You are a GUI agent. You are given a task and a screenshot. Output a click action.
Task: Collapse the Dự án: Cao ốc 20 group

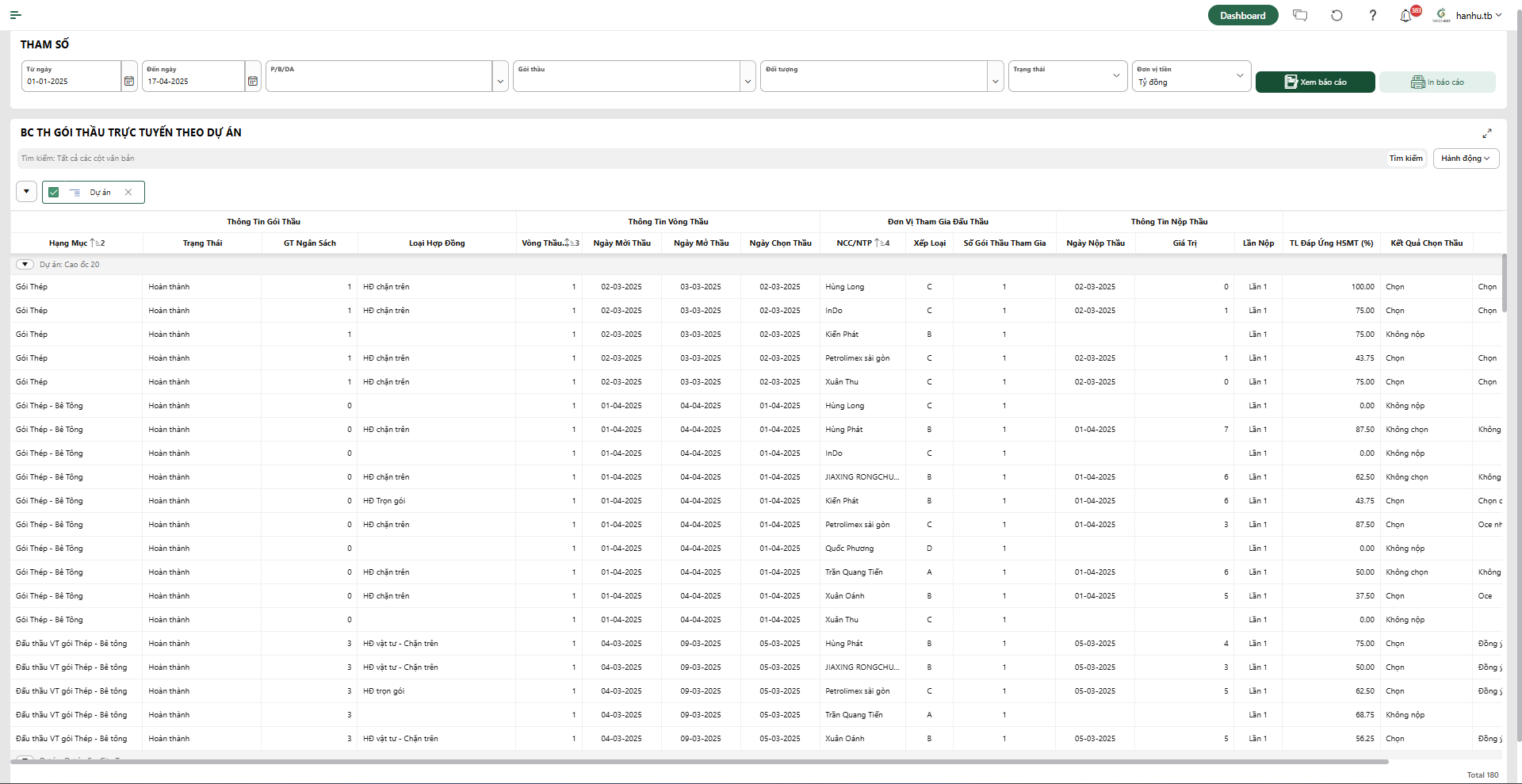point(25,265)
